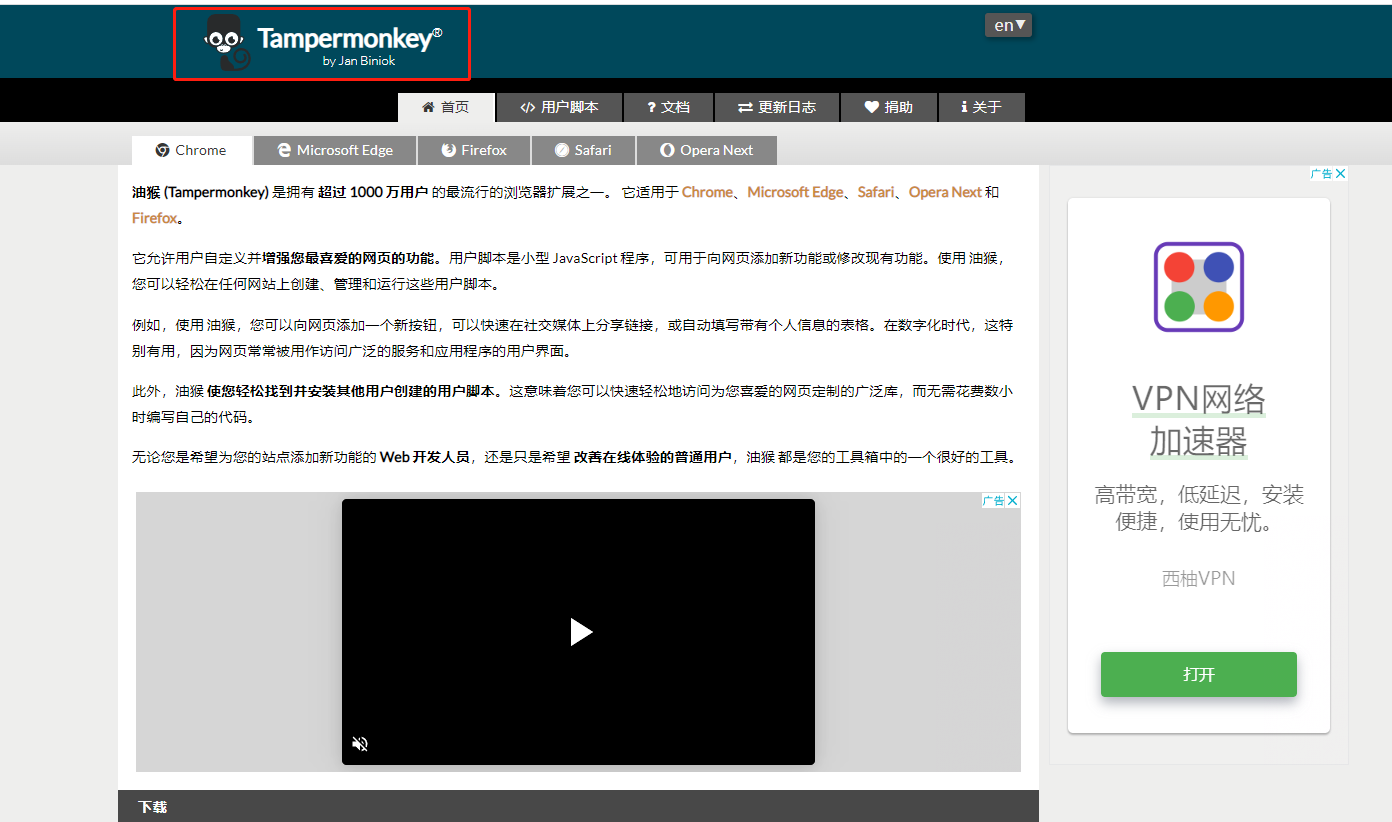1392x822 pixels.
Task: Follow the orange Safari link in the paragraph
Action: (876, 192)
